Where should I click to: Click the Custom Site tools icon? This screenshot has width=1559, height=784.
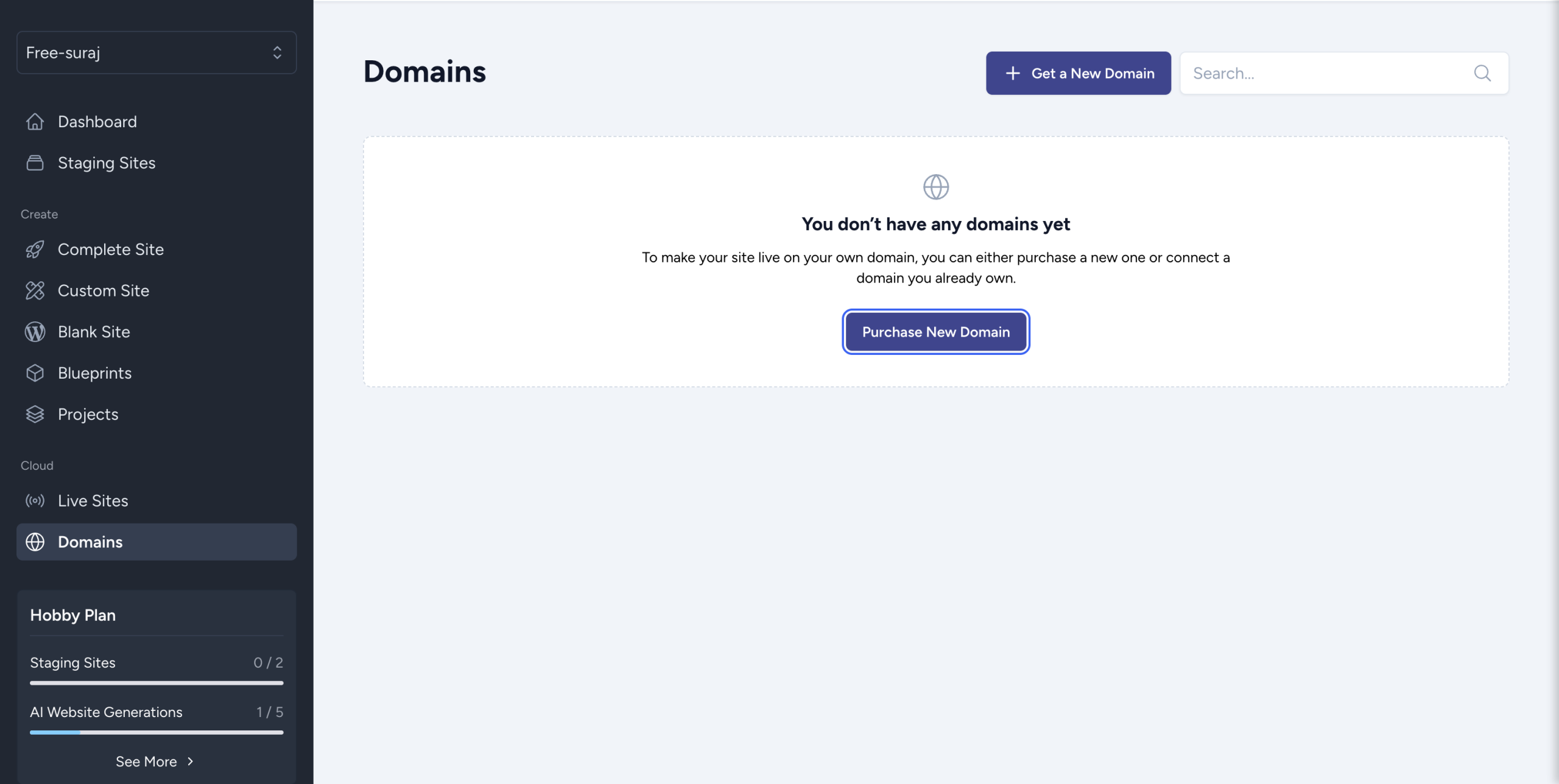point(35,291)
